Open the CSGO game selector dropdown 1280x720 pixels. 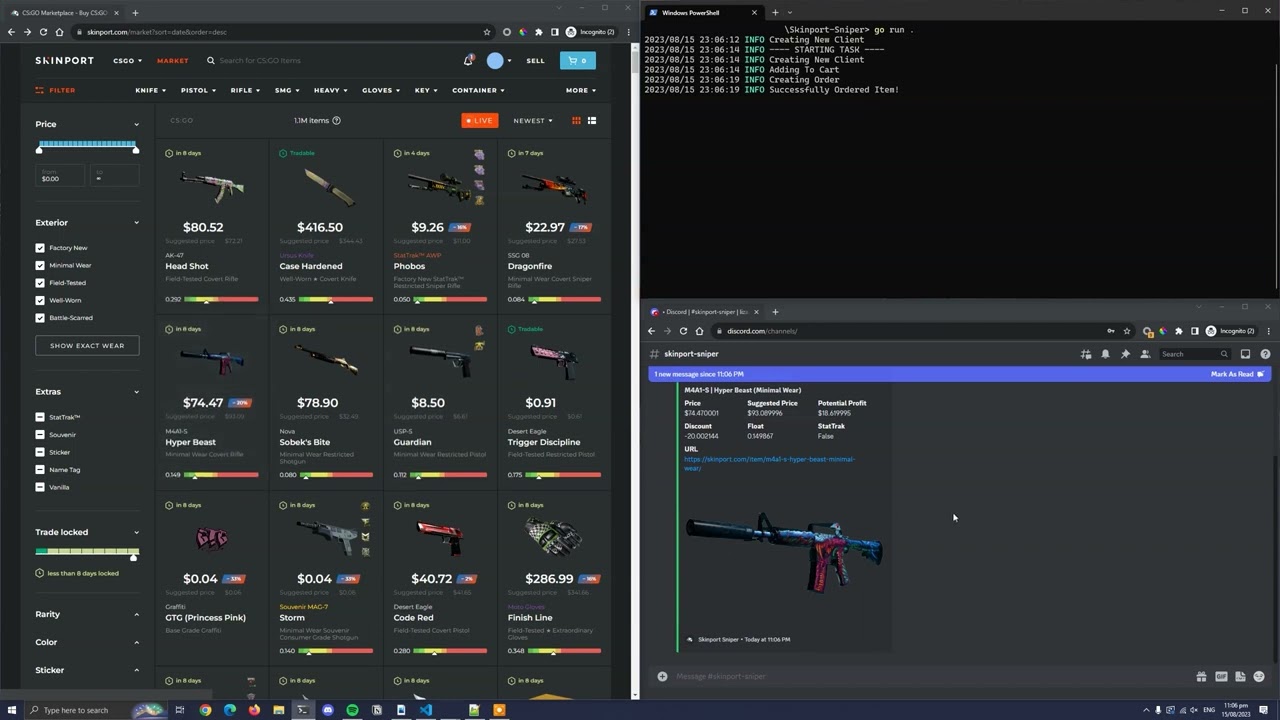[127, 61]
